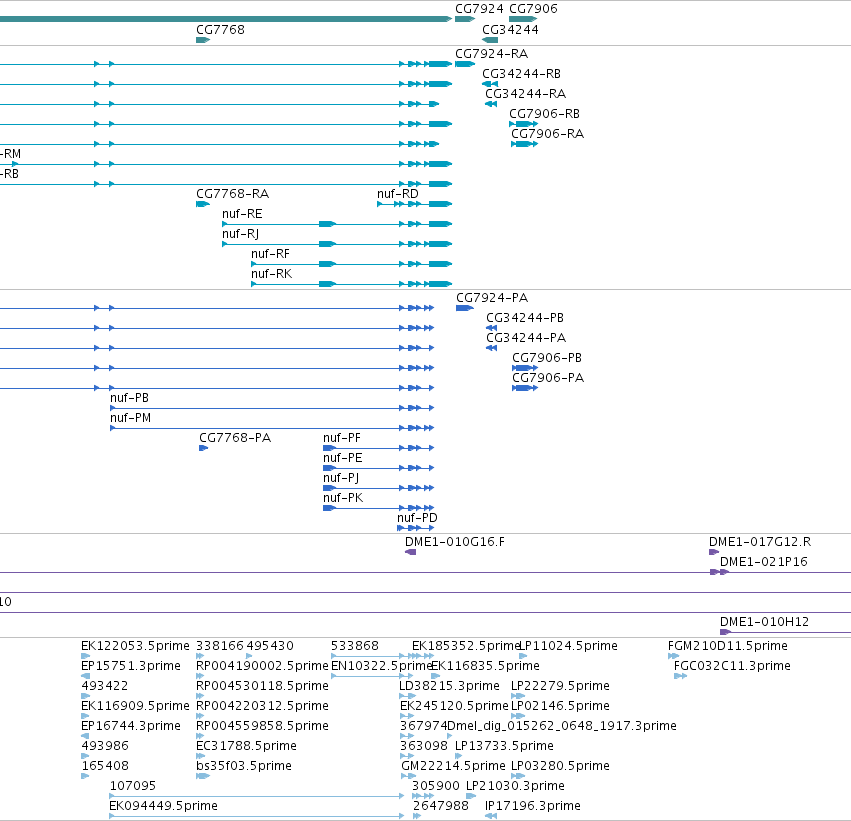The image size is (851, 821).
Task: Click EST FGC032C11.3prime
Action: 681,677
